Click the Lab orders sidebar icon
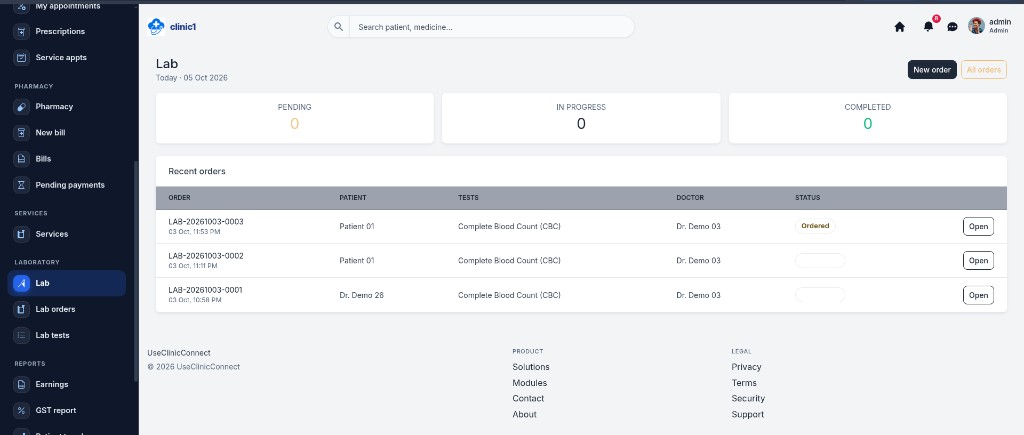Image resolution: width=1024 pixels, height=435 pixels. point(22,309)
